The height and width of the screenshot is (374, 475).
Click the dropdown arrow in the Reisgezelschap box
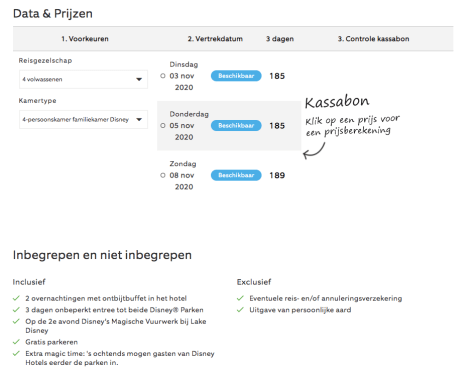click(x=139, y=79)
